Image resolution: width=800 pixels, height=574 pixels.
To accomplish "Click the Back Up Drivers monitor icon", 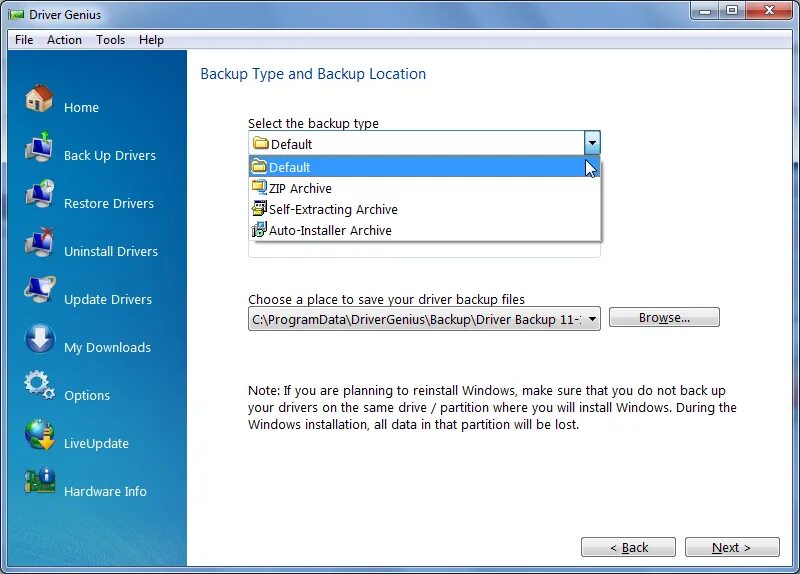I will [x=39, y=146].
